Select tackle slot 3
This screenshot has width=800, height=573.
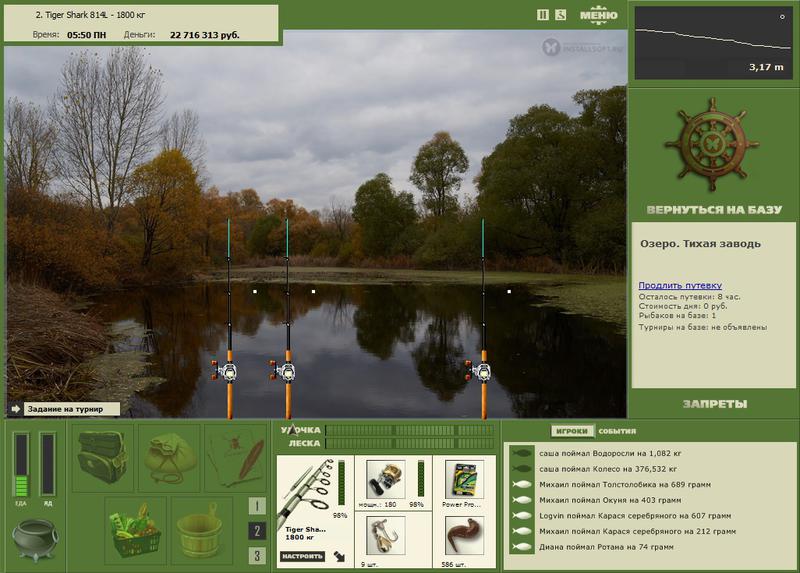point(257,556)
